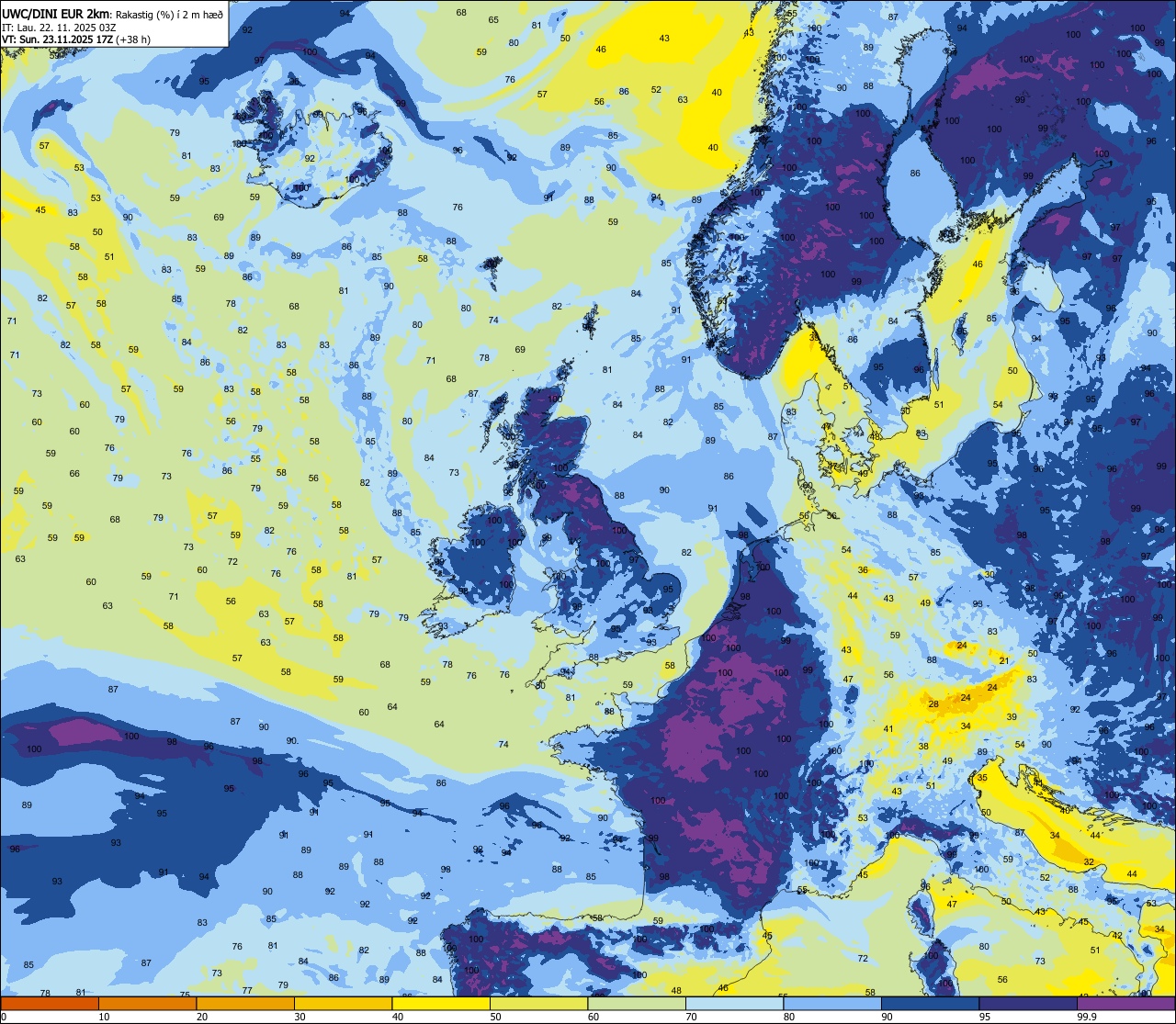This screenshot has width=1176, height=1024.
Task: Select the 40–50 yellow legend segment
Action: (x=441, y=1003)
